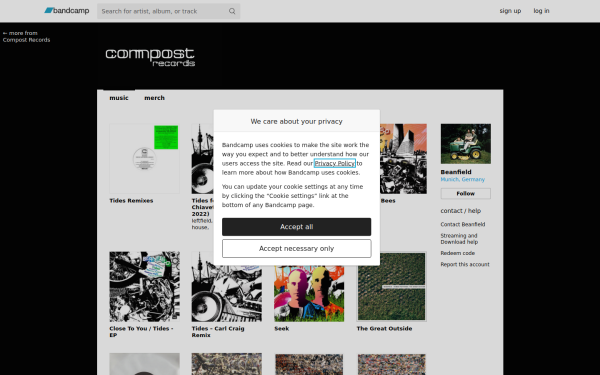Open the sign up link
Viewport: 600px width, 375px height.
(x=510, y=11)
